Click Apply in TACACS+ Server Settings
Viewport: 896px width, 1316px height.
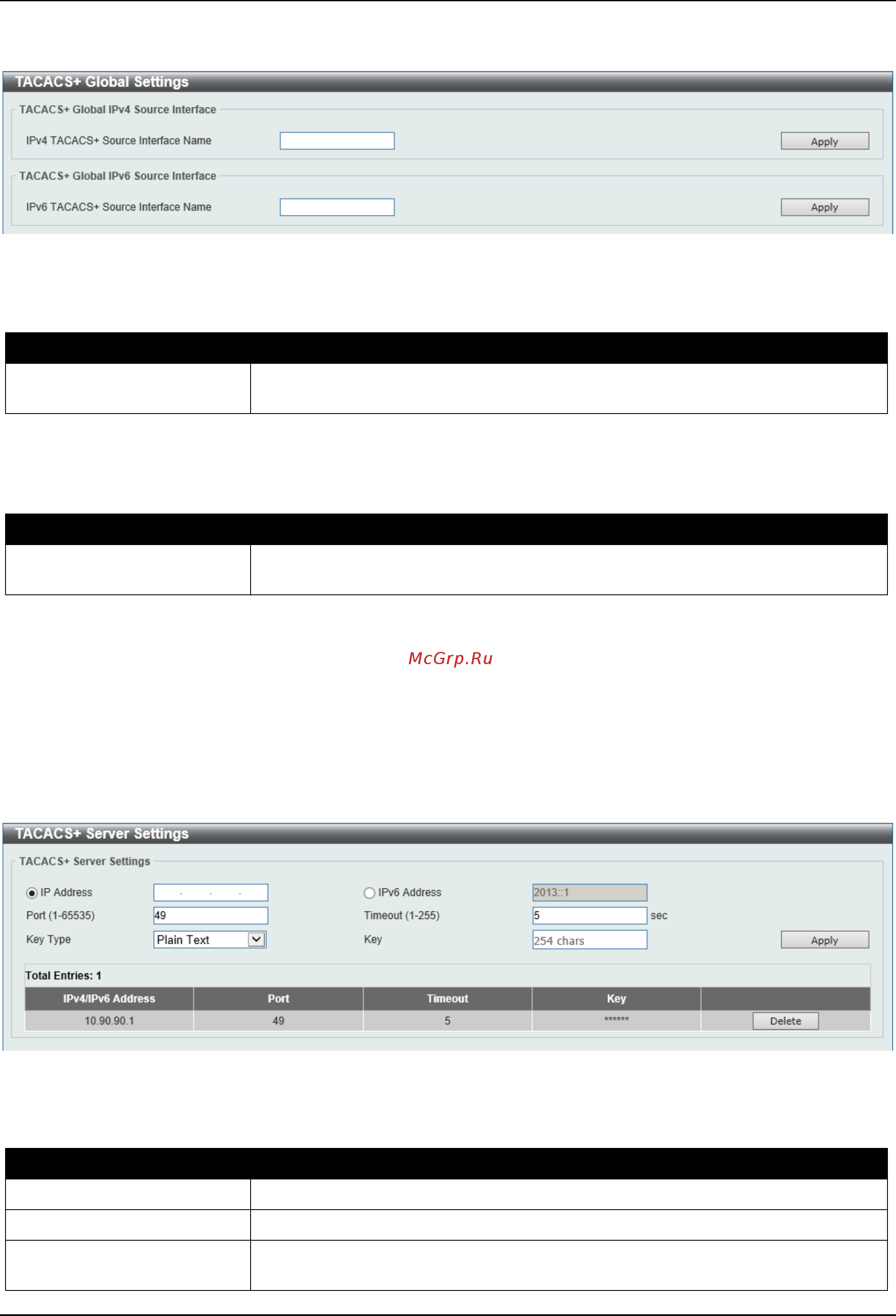point(825,940)
